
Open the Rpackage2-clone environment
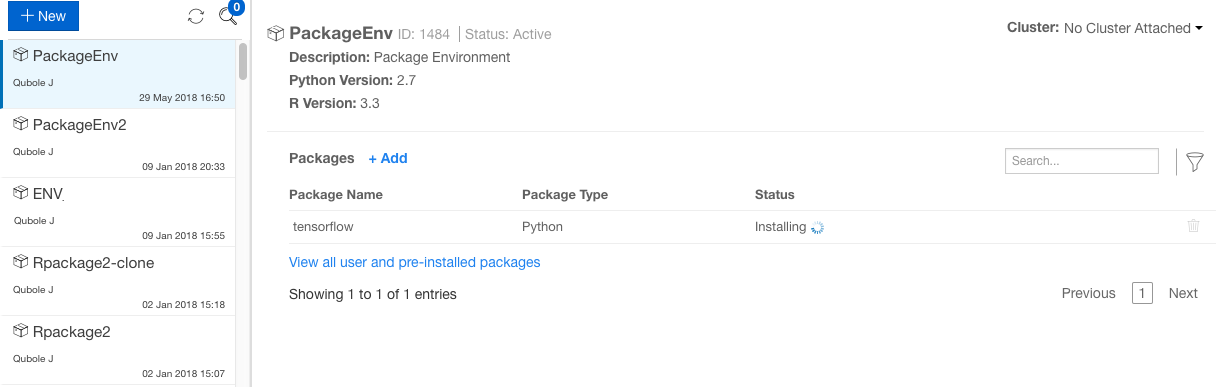point(118,281)
